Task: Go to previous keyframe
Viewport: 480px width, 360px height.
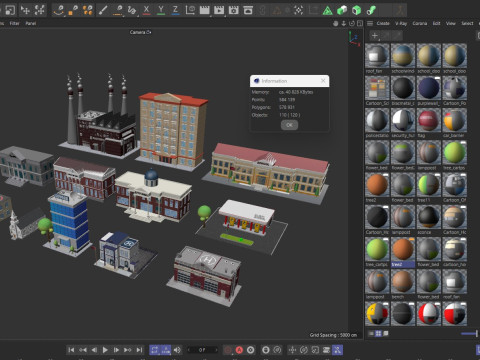Action: tap(82, 350)
